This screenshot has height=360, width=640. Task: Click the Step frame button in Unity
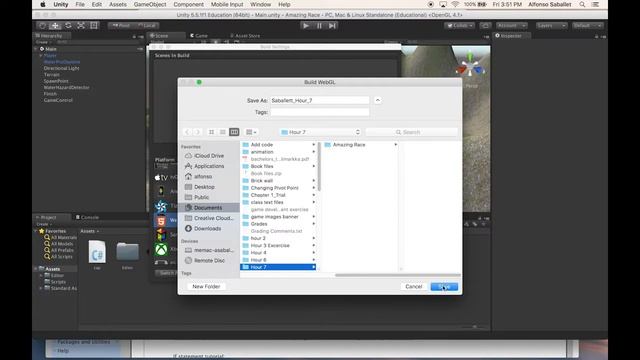pos(332,26)
